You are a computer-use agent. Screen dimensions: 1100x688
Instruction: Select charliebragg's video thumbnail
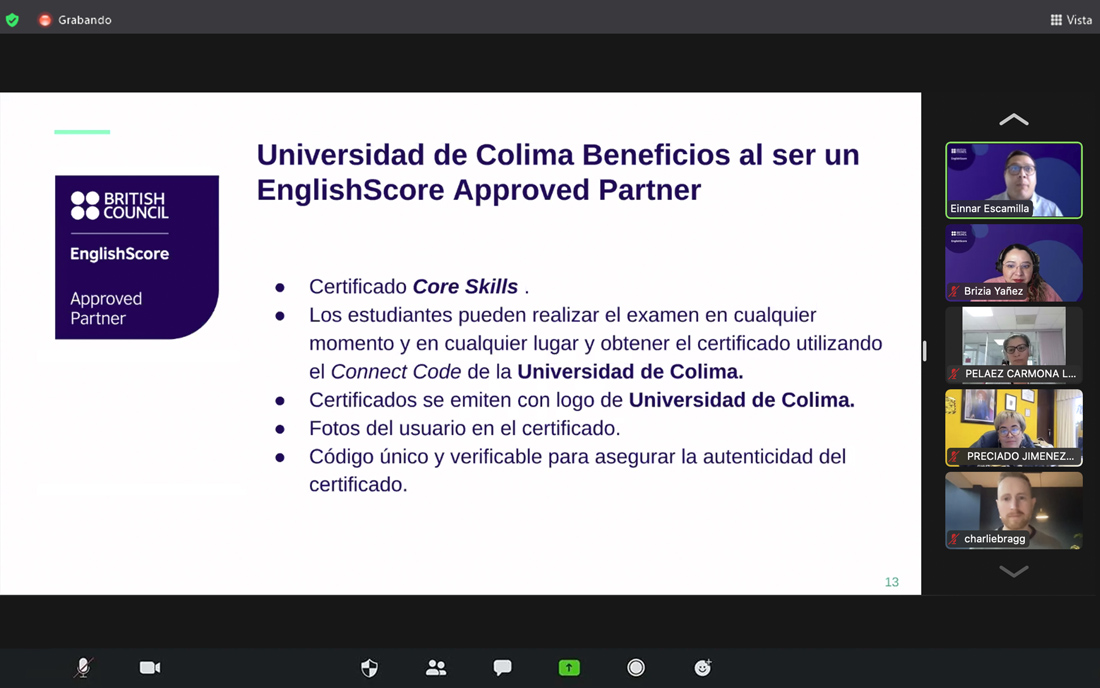(1014, 511)
